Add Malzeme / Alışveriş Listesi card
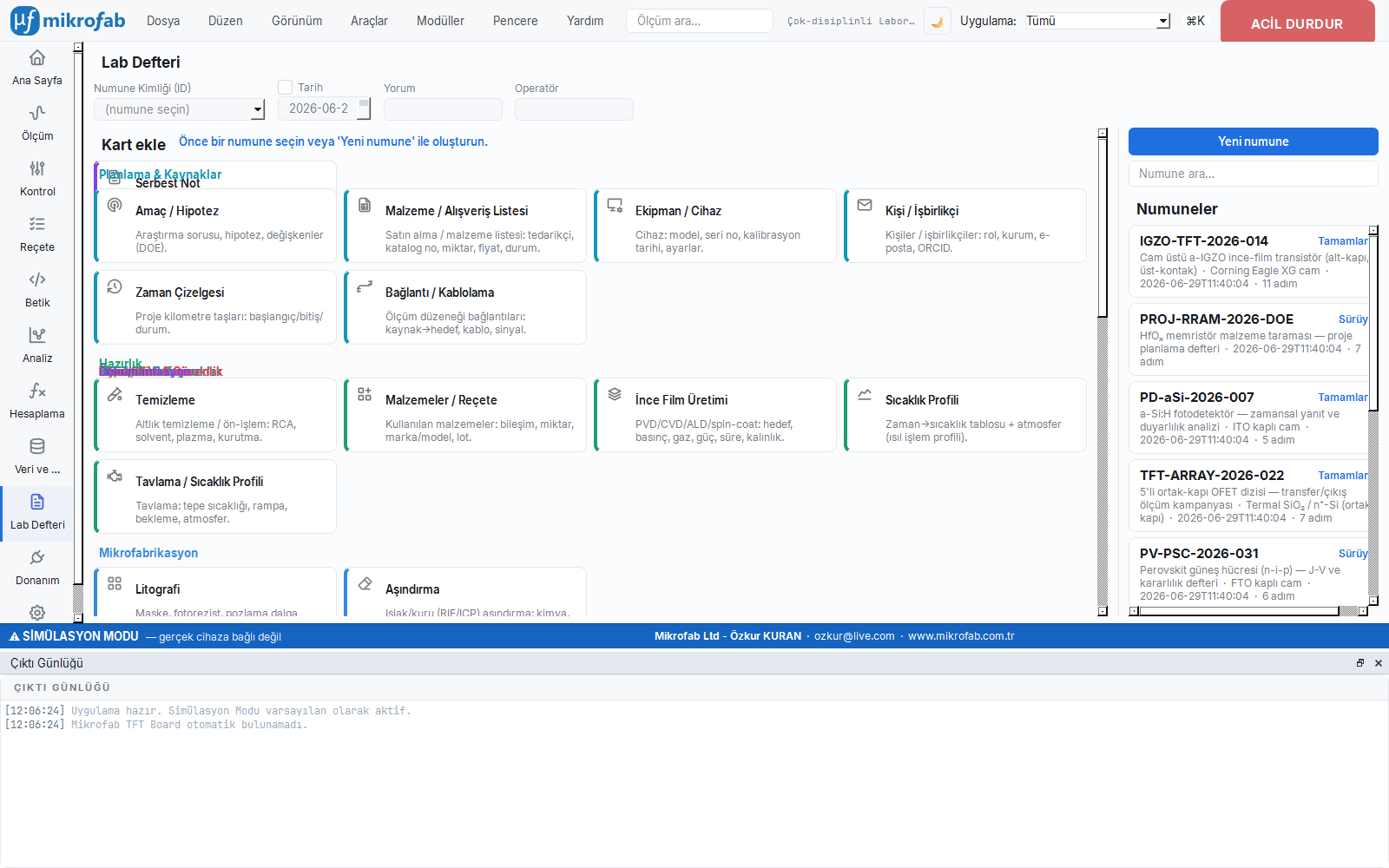1389x868 pixels. coord(465,226)
